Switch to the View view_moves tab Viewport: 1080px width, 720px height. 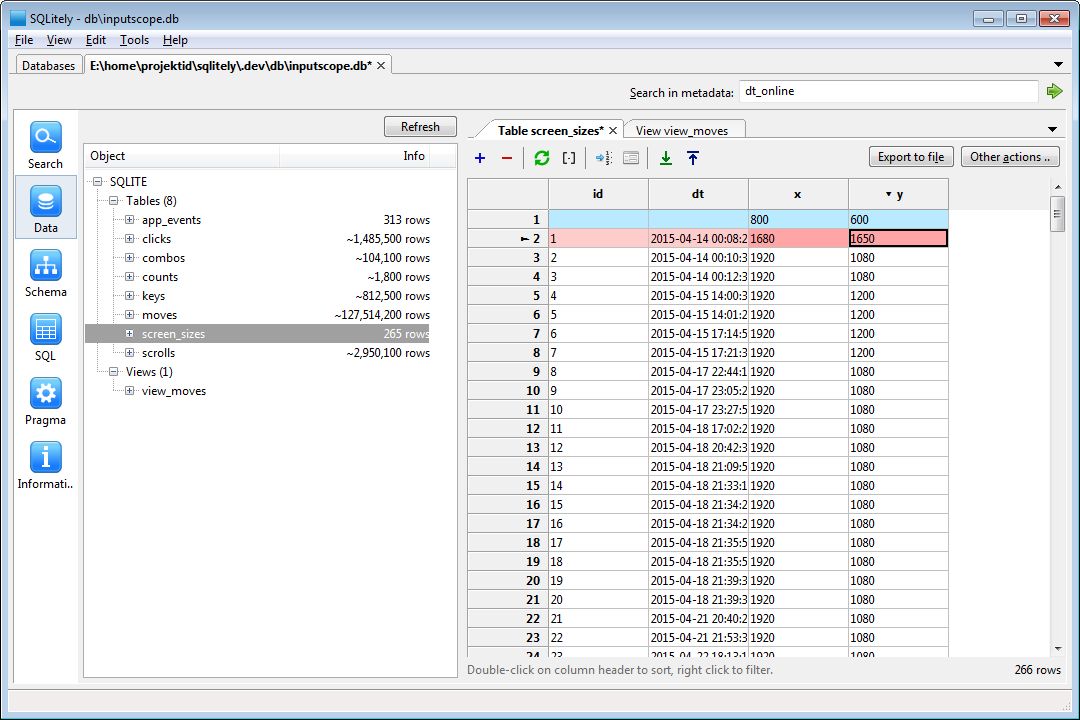point(684,129)
